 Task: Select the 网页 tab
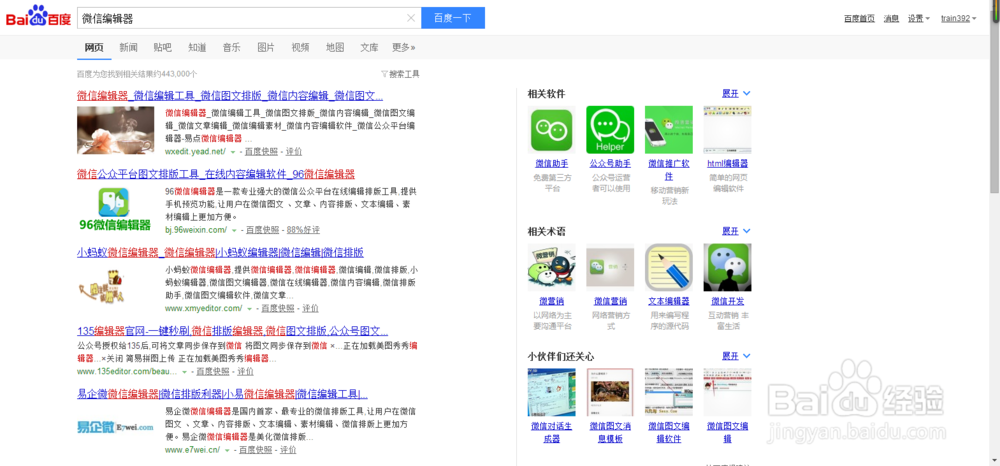(x=94, y=47)
